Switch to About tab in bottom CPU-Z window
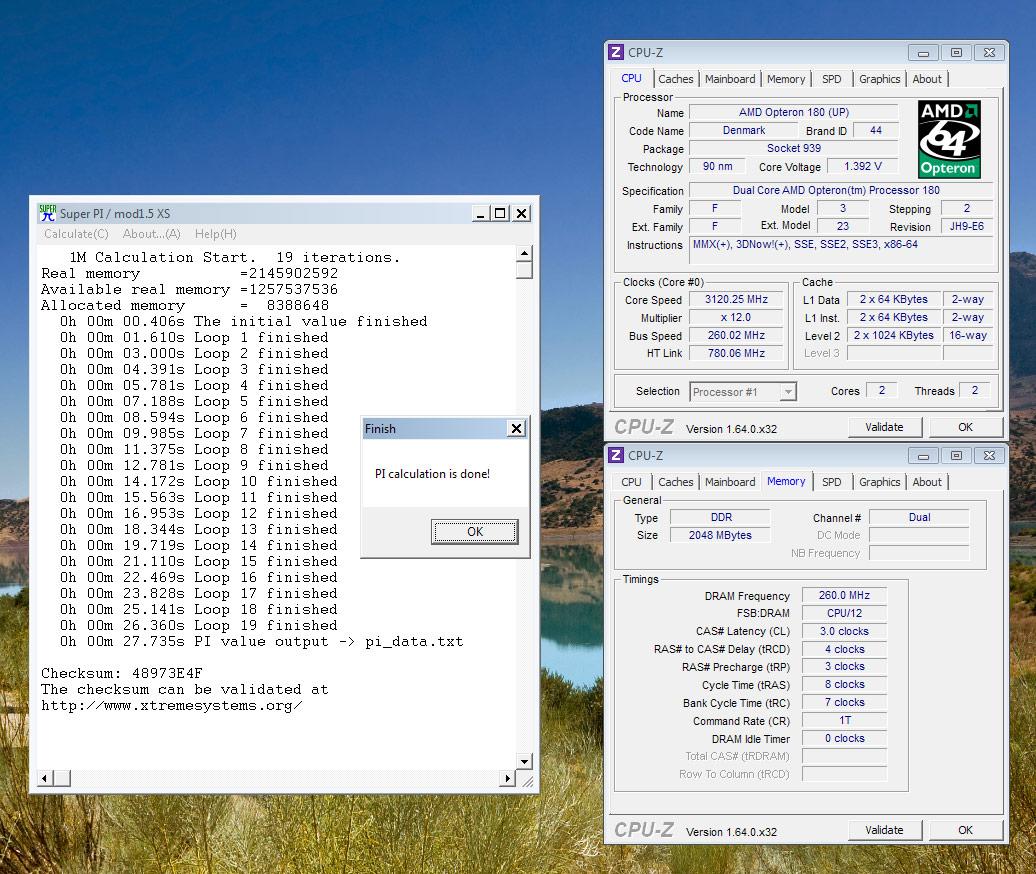 pyautogui.click(x=927, y=482)
